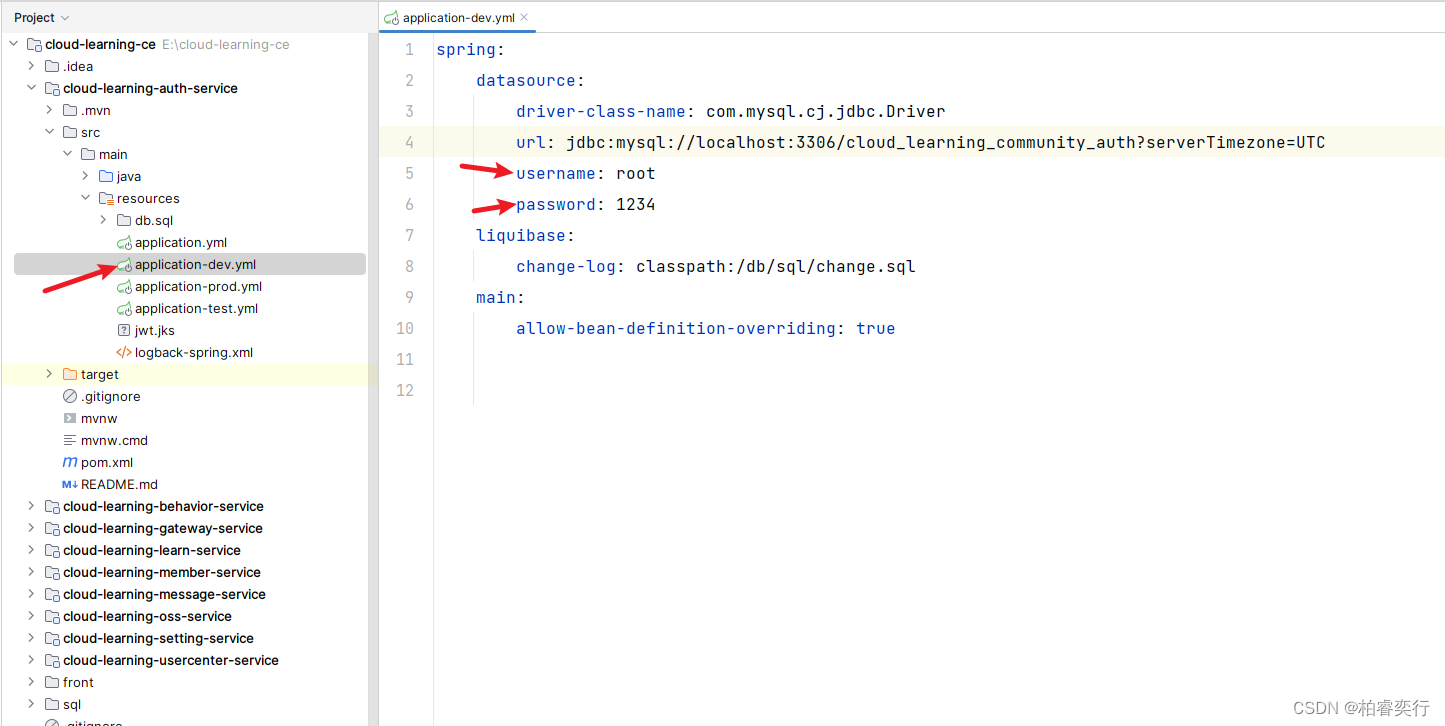1445x726 pixels.
Task: Click the 'spring:' key on line 1
Action: point(471,49)
